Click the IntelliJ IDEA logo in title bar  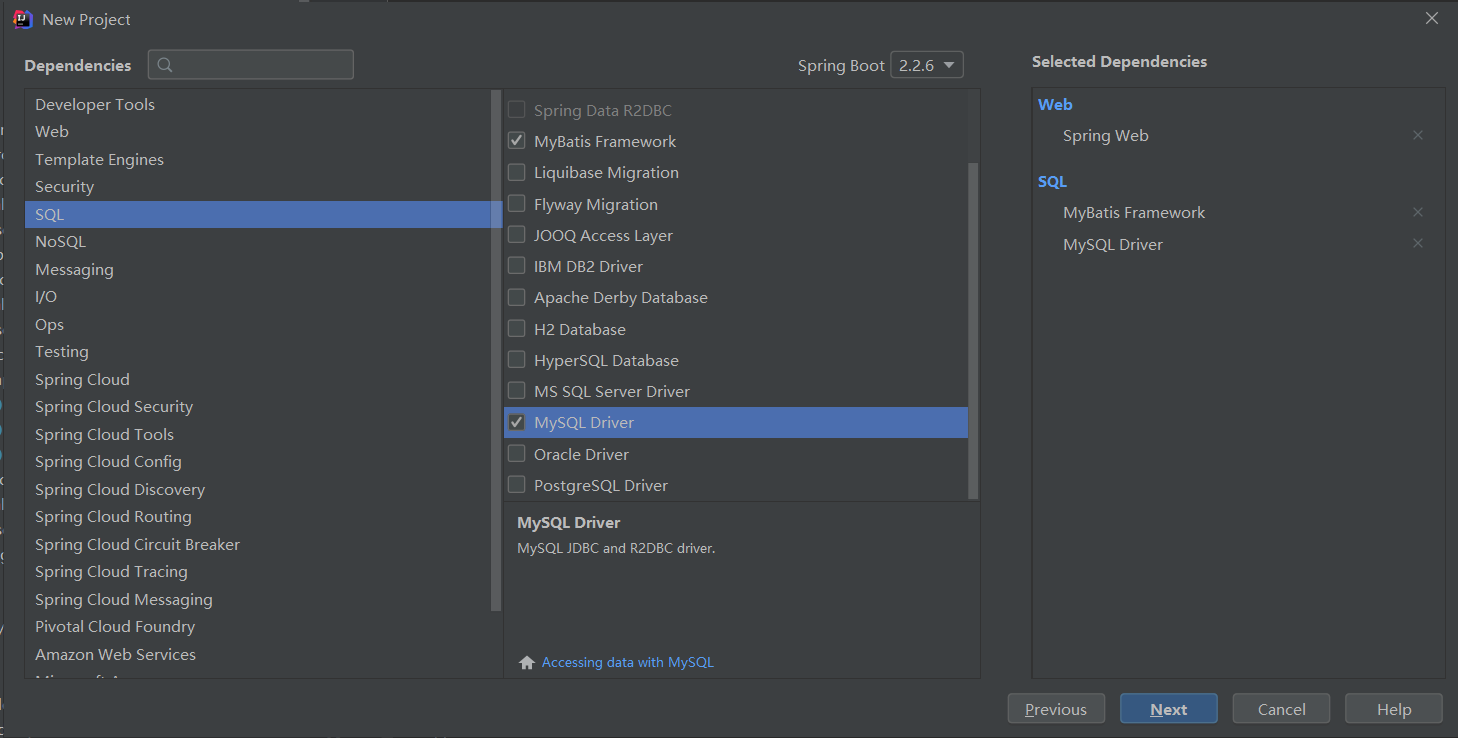click(22, 19)
